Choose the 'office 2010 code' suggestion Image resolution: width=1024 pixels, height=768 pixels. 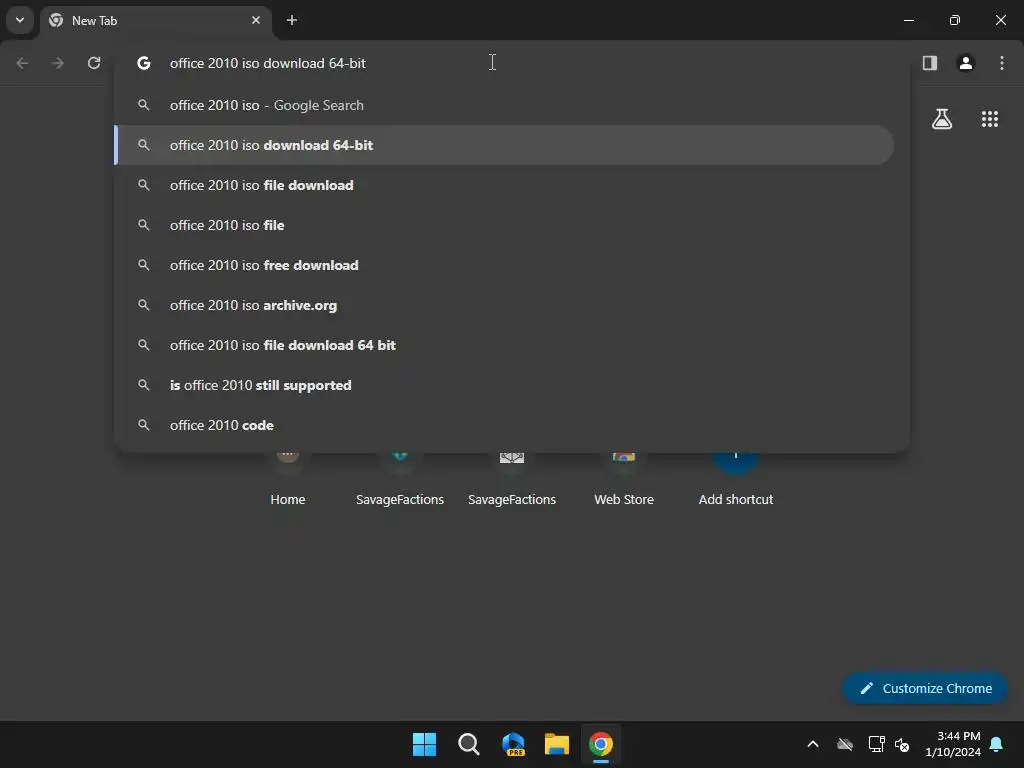point(504,425)
